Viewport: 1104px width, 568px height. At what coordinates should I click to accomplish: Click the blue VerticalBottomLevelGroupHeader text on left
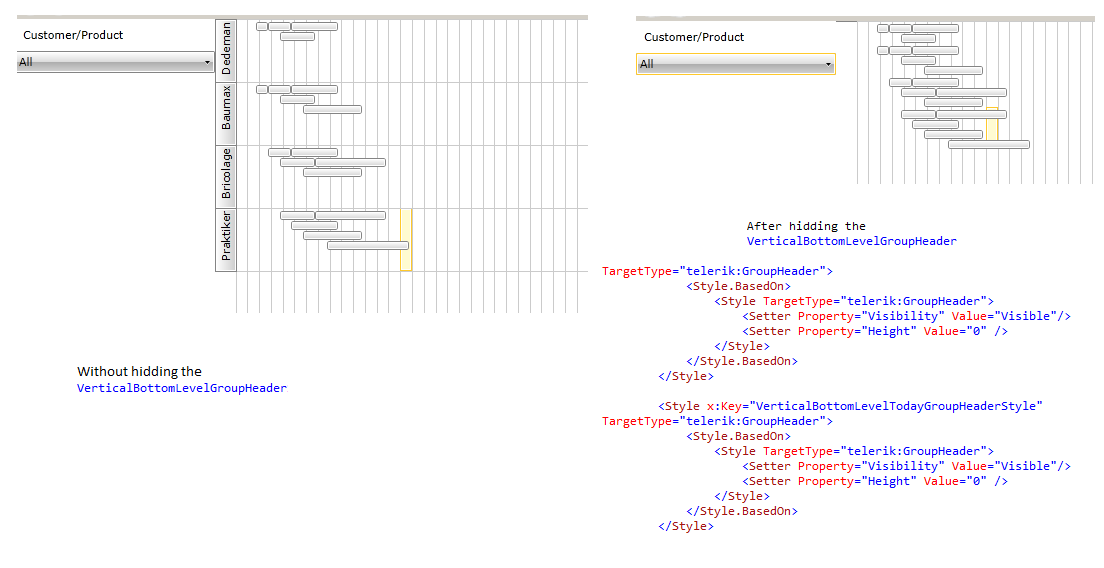[182, 388]
